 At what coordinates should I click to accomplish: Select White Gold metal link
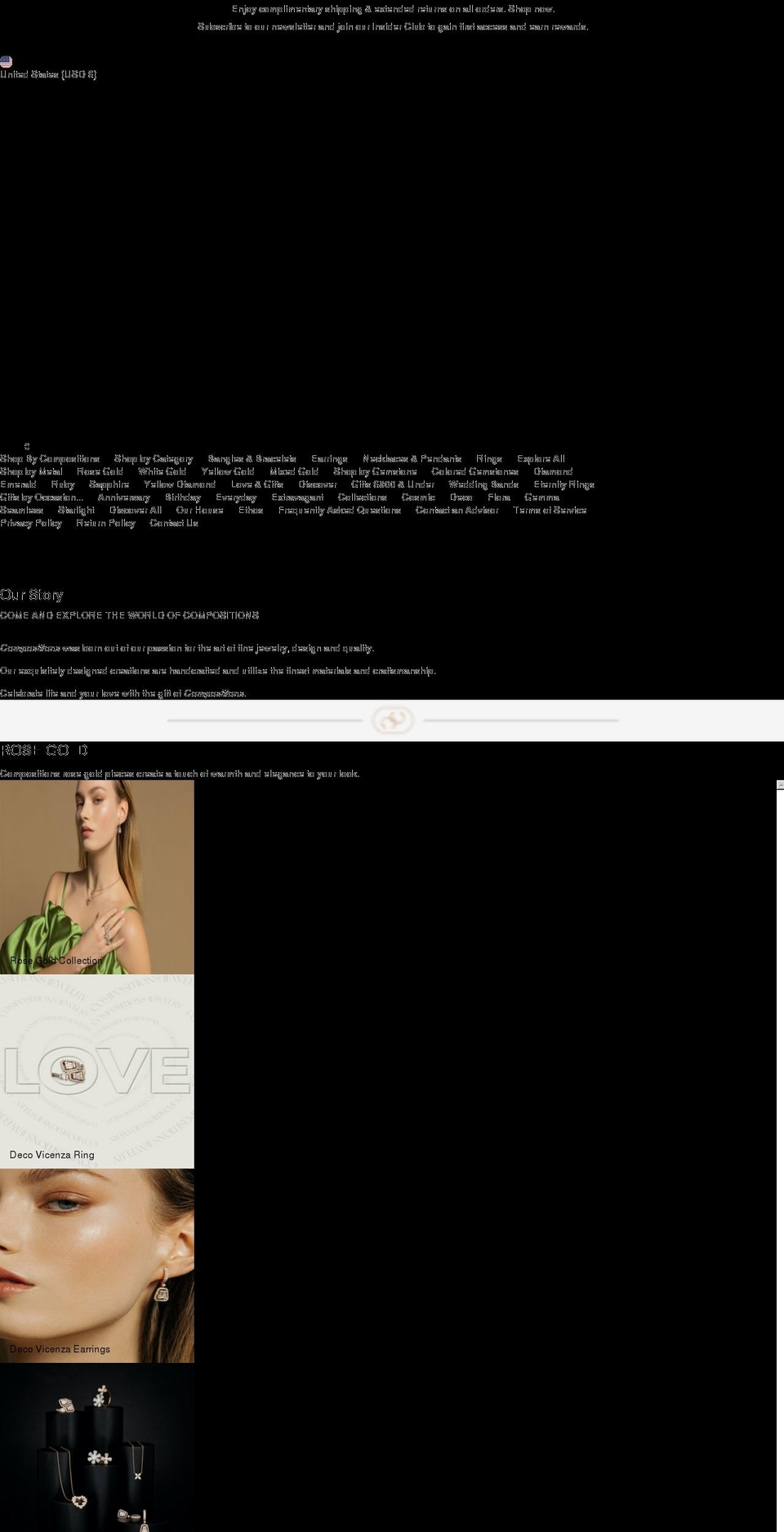pyautogui.click(x=162, y=471)
